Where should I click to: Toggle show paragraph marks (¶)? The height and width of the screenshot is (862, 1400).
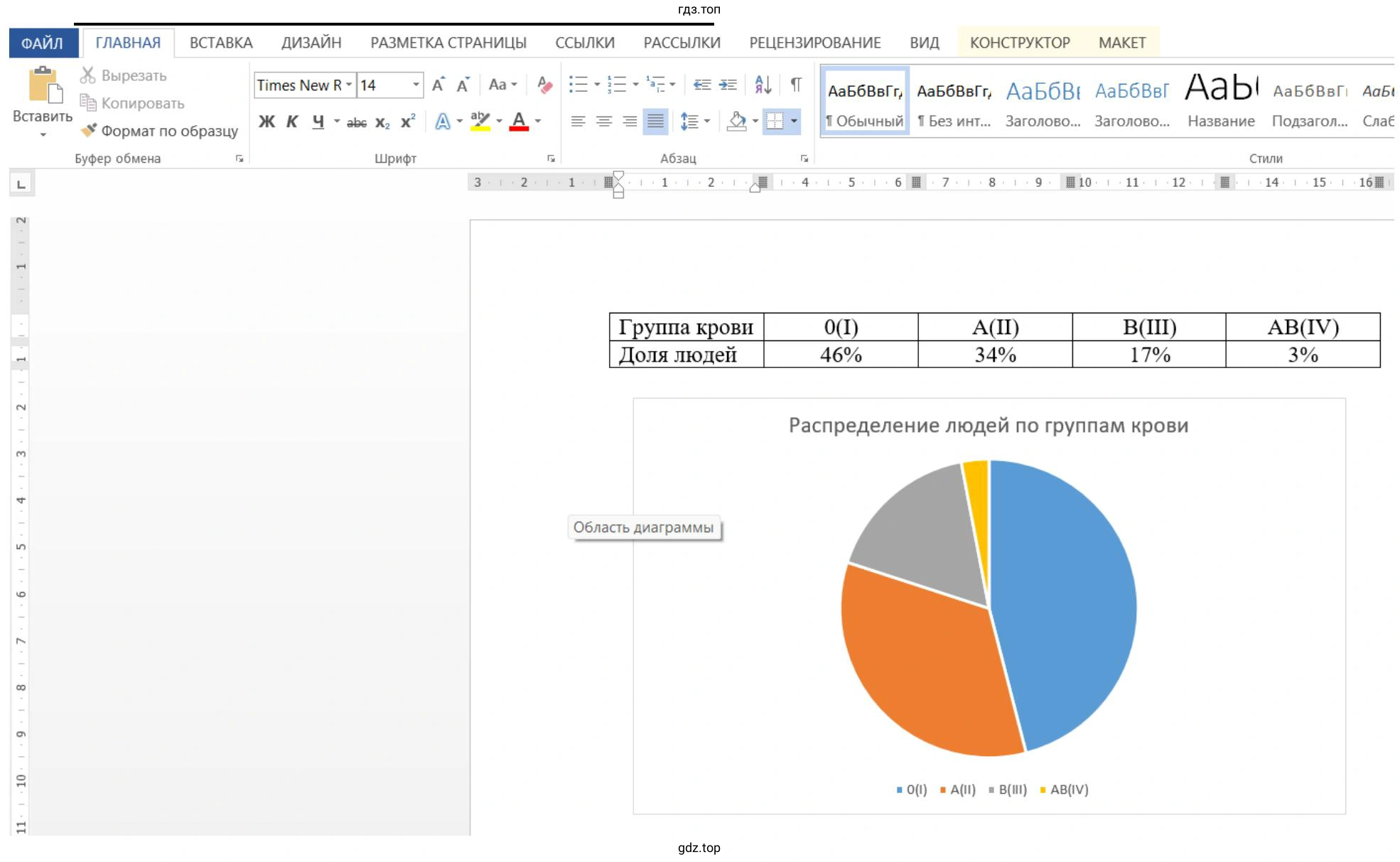[796, 85]
